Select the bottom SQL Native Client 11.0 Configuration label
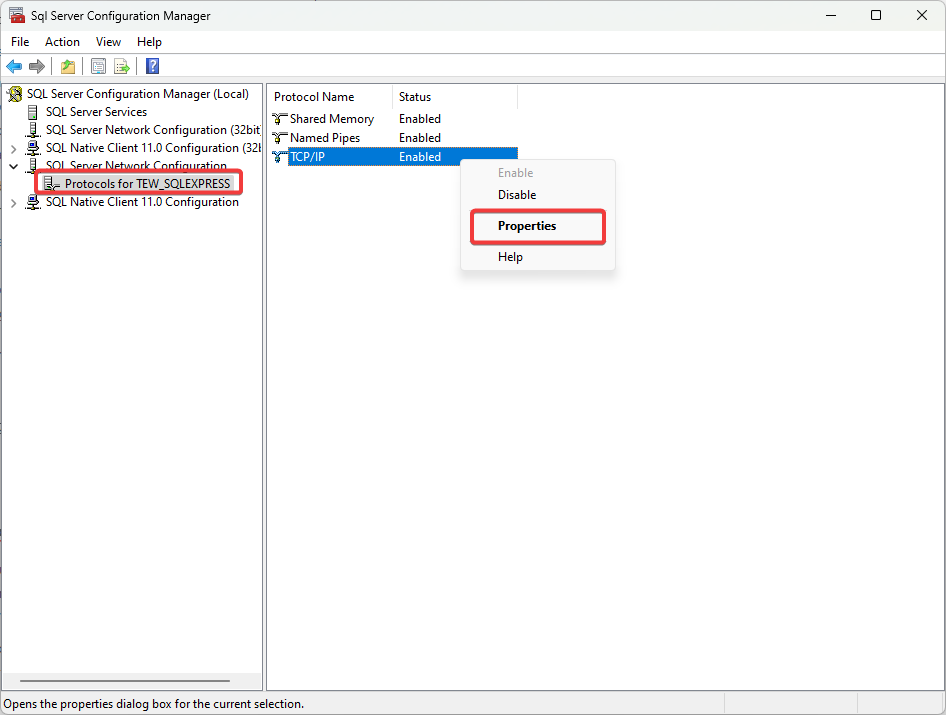The height and width of the screenshot is (715, 946). pyautogui.click(x=142, y=202)
